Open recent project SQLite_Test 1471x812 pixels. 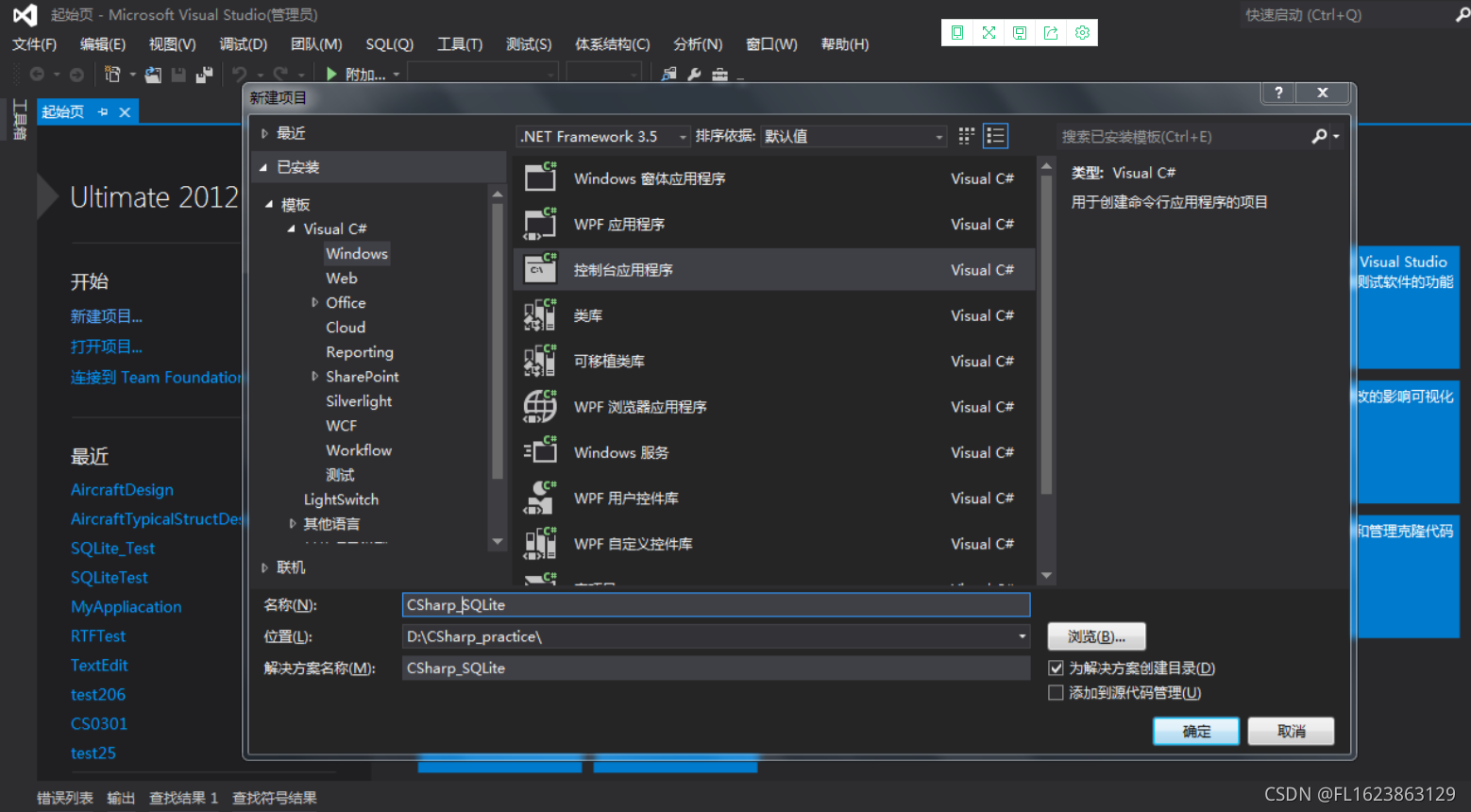click(112, 548)
